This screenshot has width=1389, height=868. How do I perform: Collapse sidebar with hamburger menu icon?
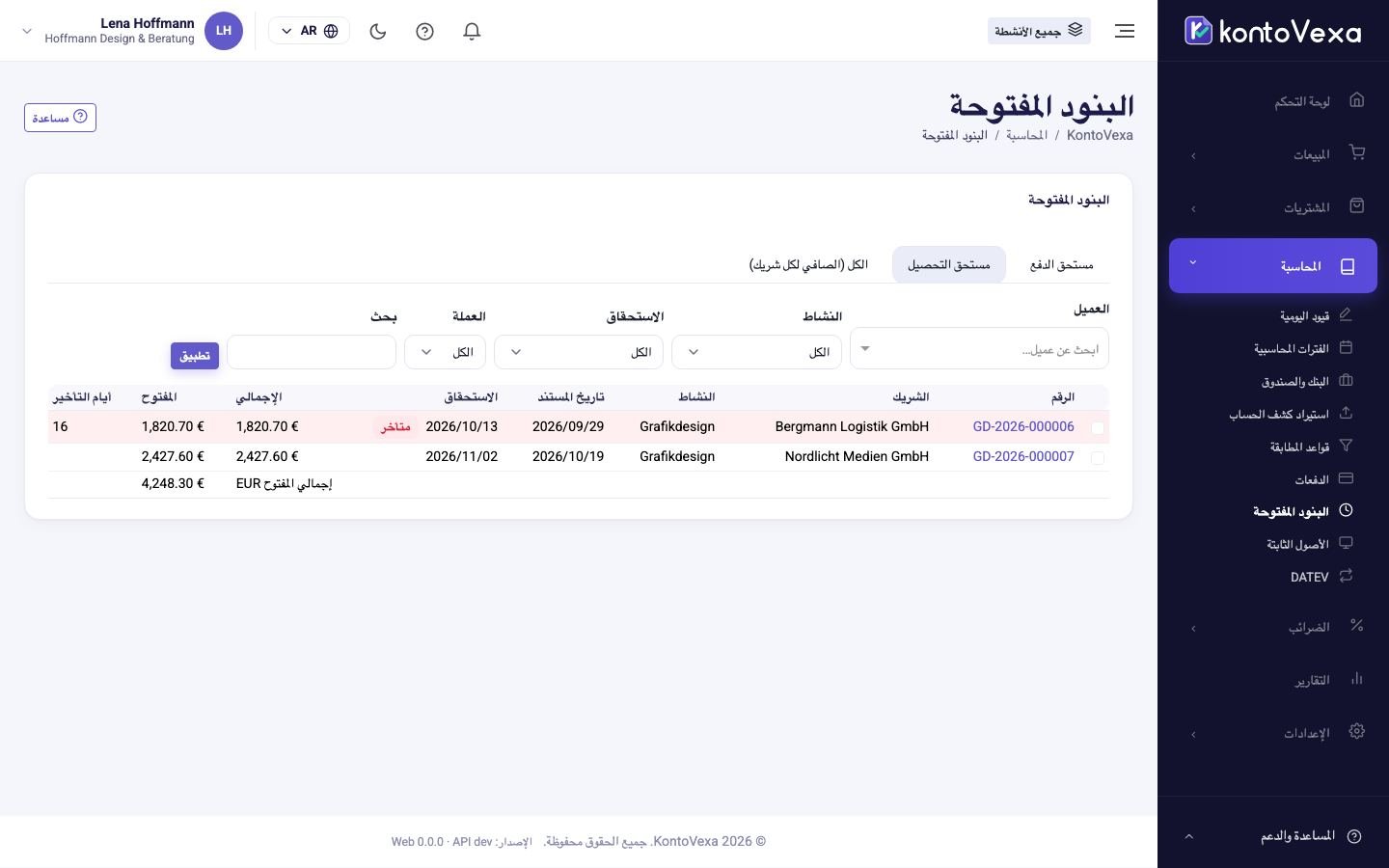1124,31
